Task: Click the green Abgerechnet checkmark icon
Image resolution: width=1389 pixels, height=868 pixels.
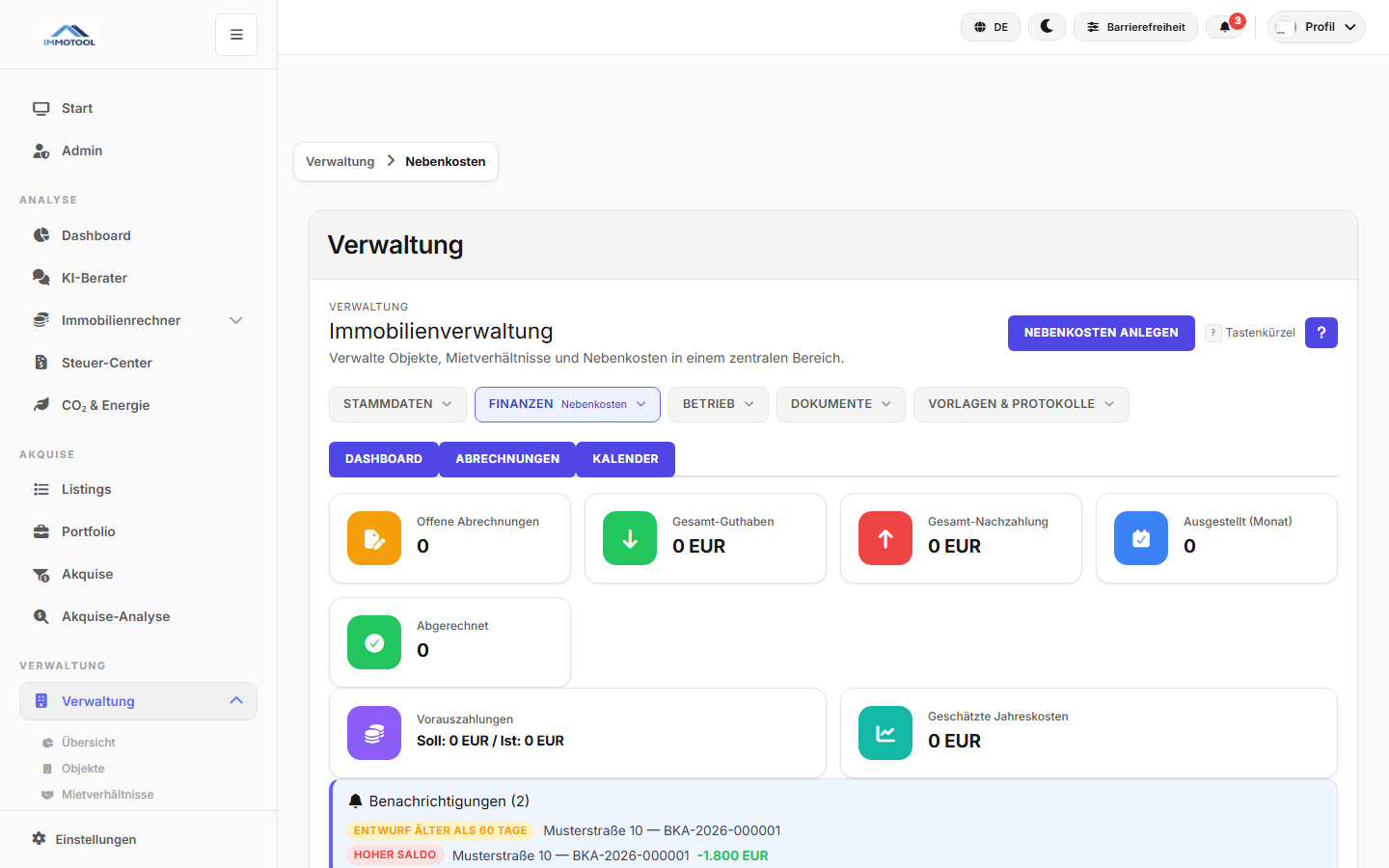Action: [373, 642]
